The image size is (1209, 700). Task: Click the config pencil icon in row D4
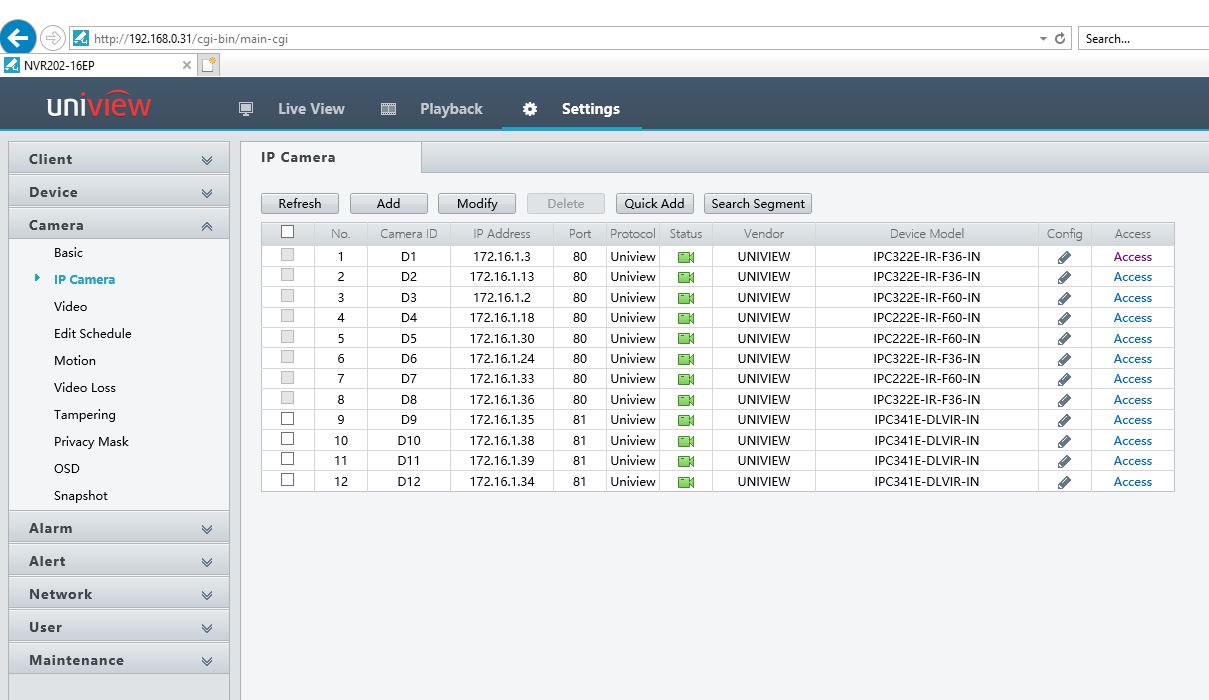point(1064,318)
